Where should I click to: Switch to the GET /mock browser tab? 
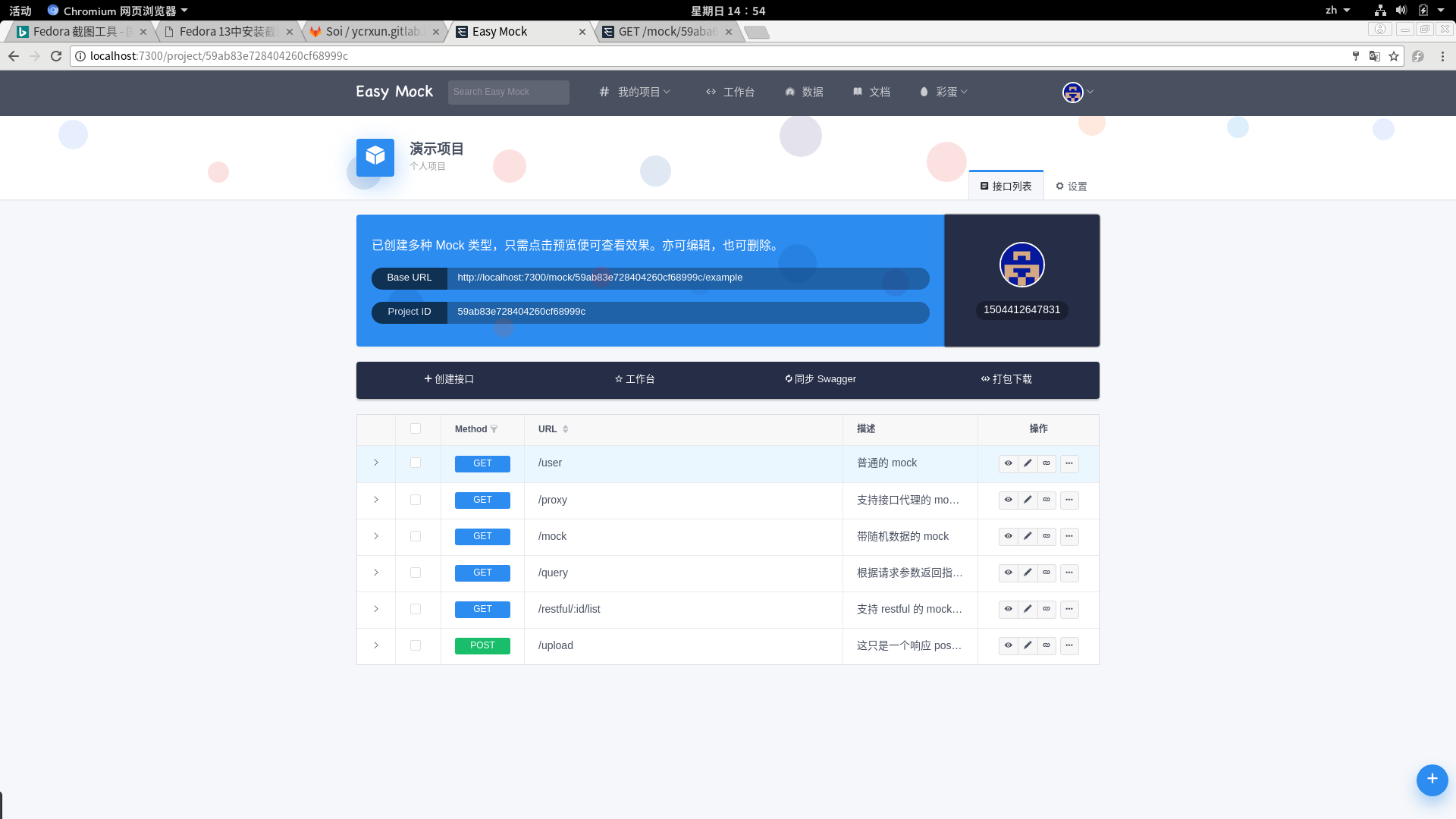coord(667,32)
